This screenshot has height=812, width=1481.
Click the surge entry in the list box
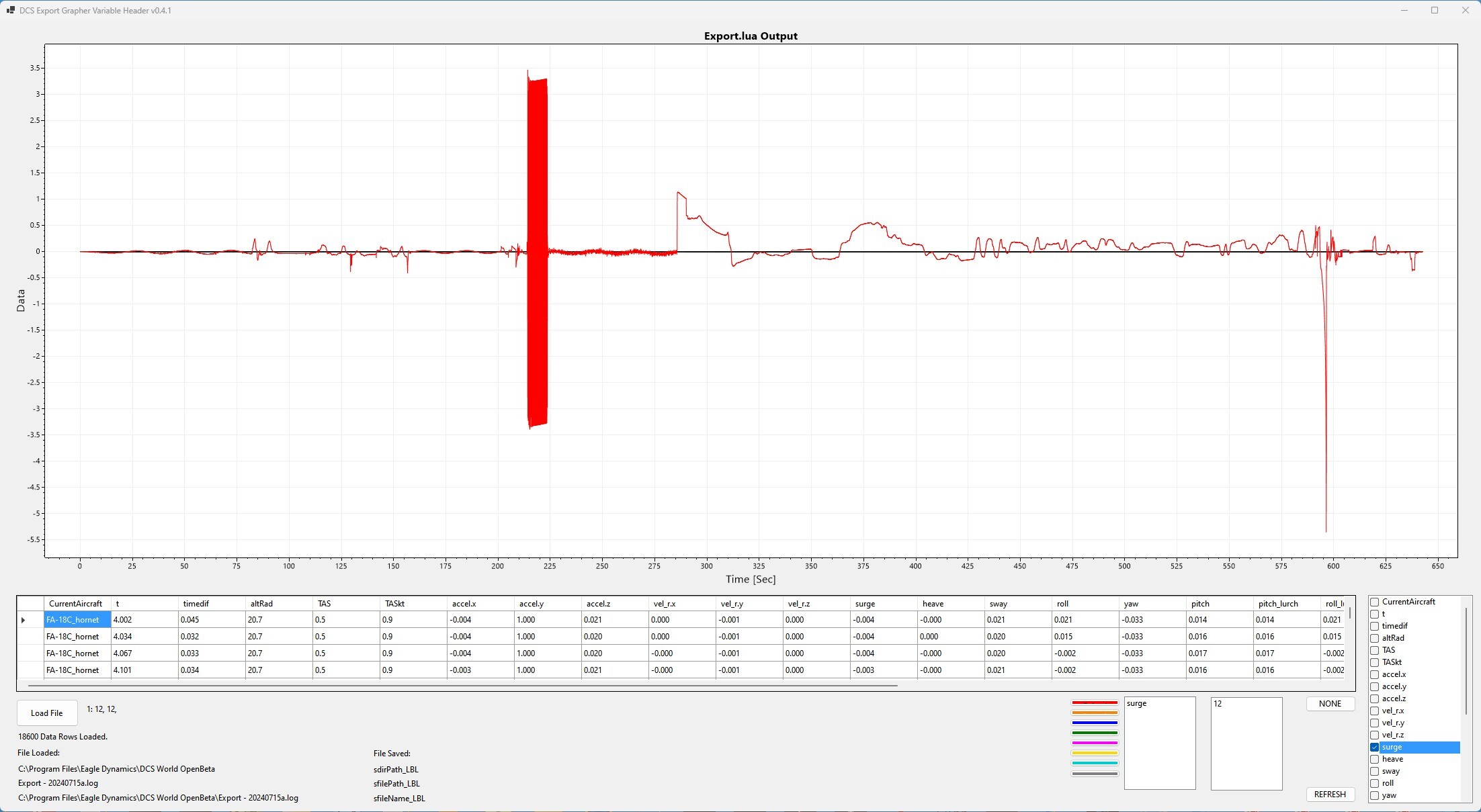click(1136, 704)
